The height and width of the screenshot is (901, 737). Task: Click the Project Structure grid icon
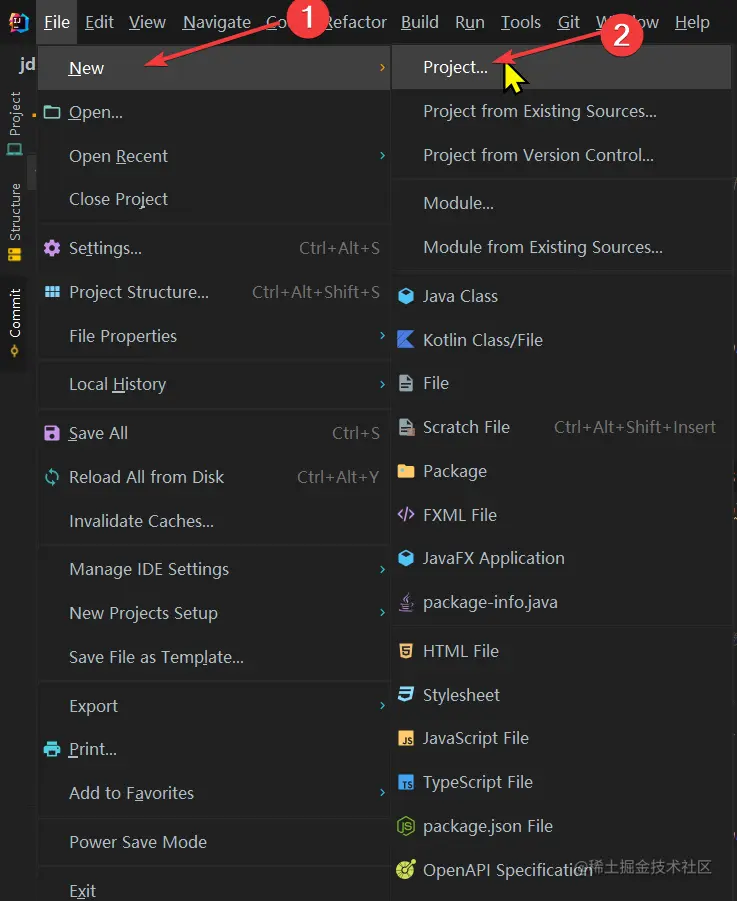[52, 292]
